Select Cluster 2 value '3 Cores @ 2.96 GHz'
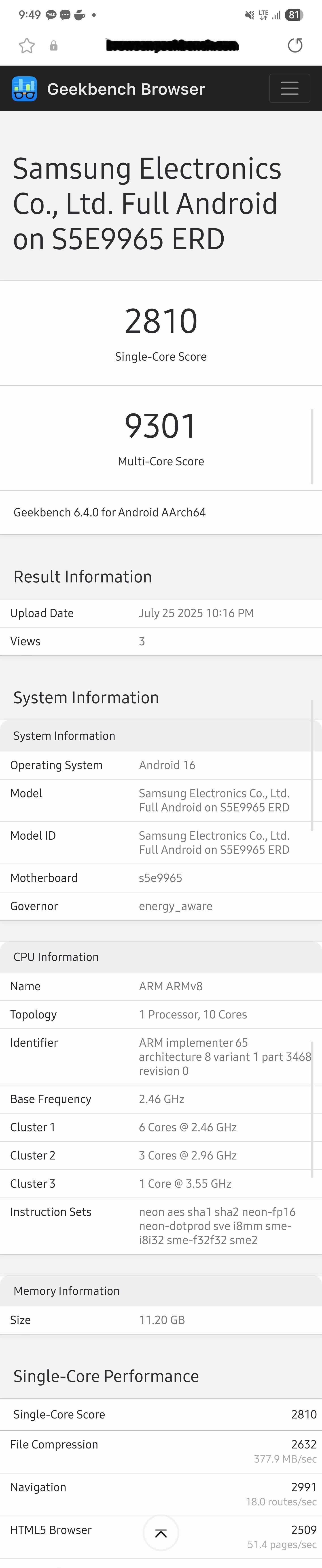 [x=188, y=1155]
